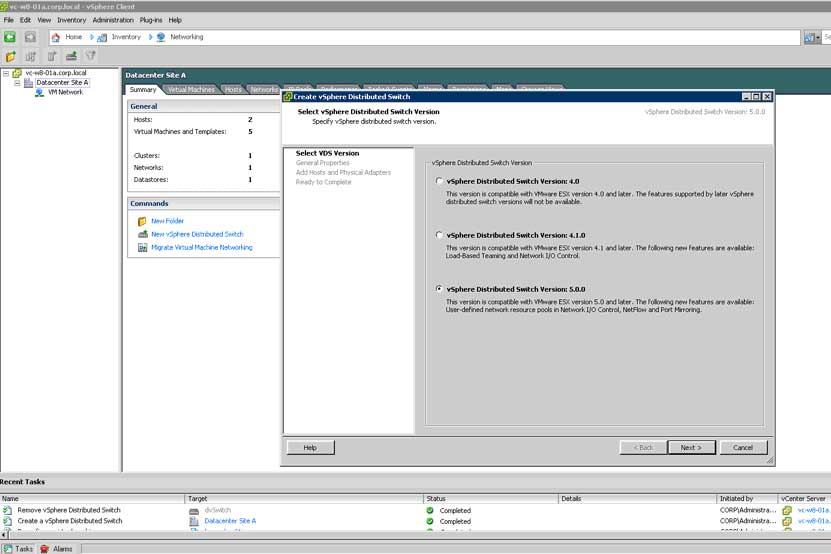
Task: Click the datacenter icon in Target column
Action: click(x=194, y=521)
